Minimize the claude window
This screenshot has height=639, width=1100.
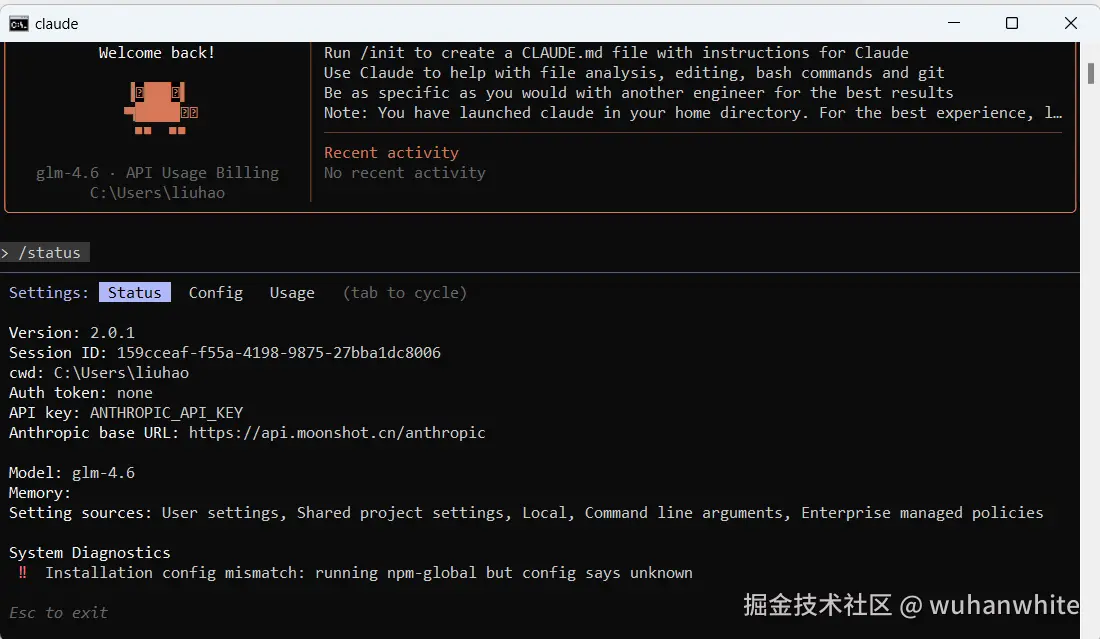[953, 23]
